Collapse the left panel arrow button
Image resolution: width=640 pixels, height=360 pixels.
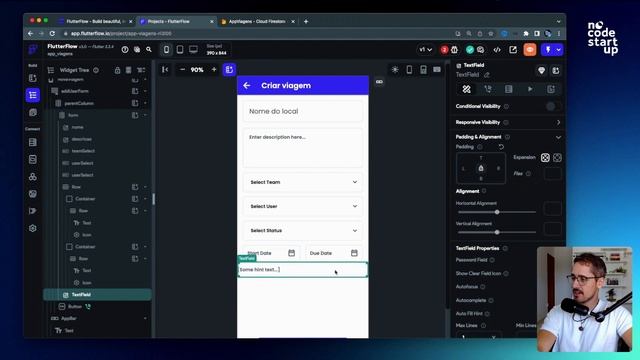(x=165, y=70)
